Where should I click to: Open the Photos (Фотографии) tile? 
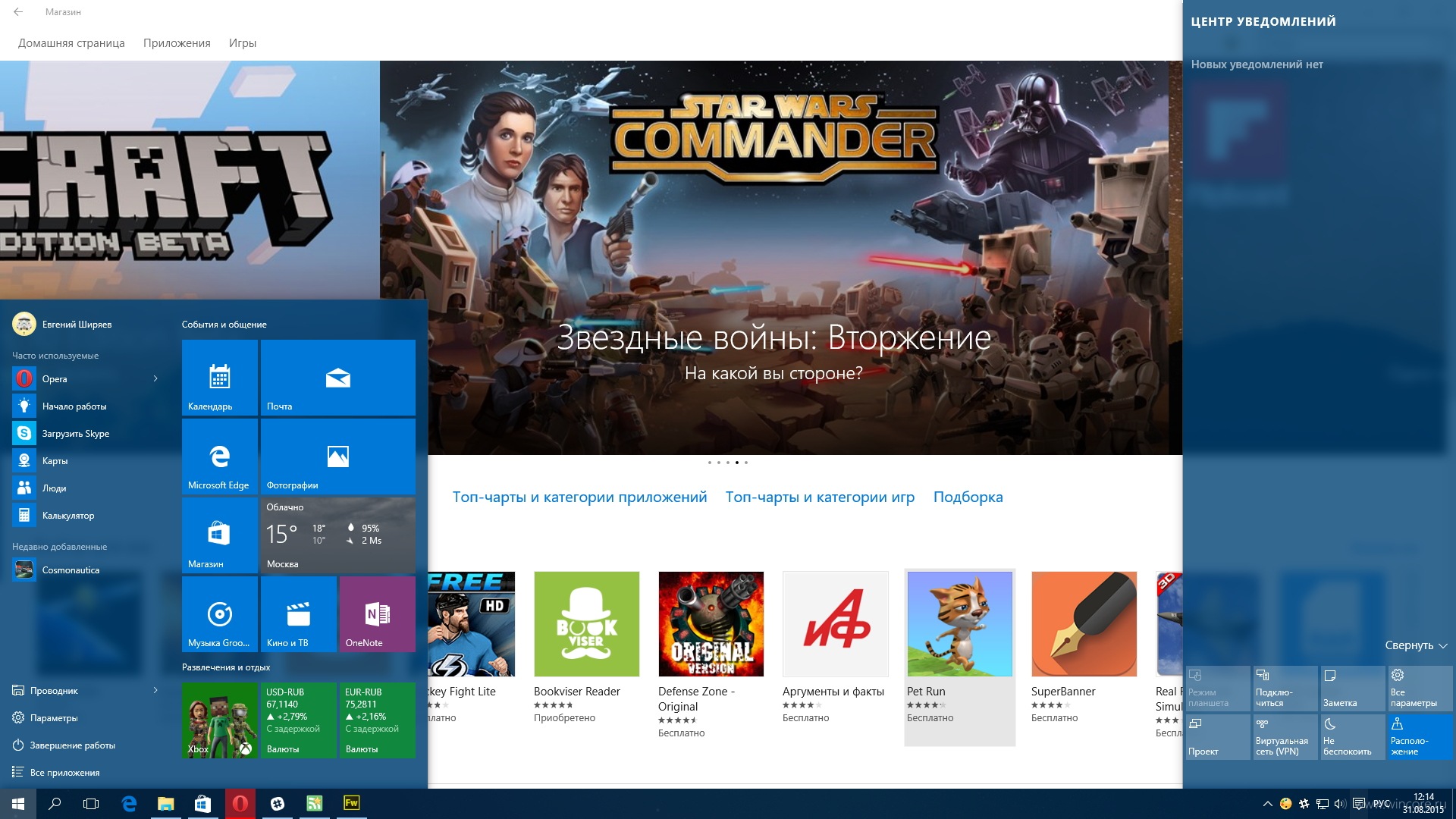(338, 457)
